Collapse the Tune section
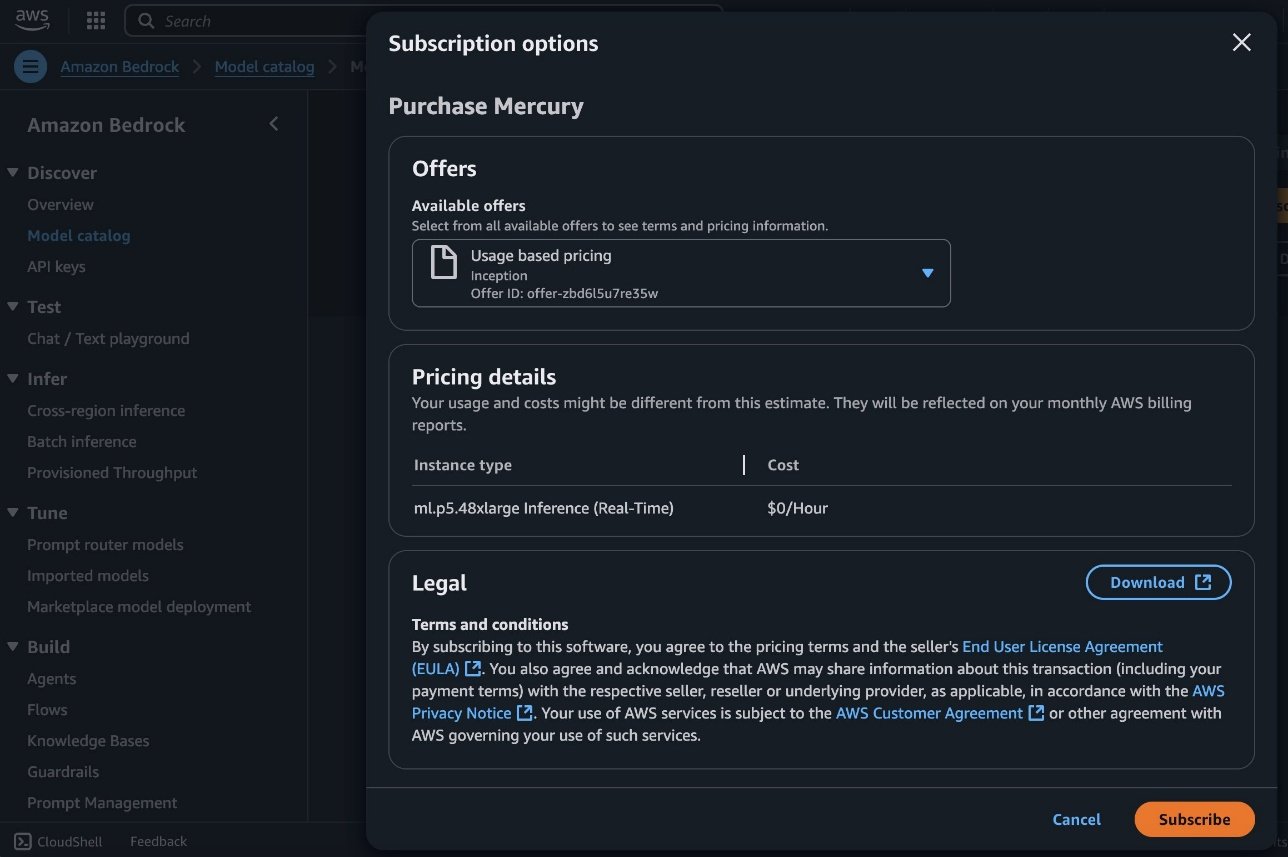Image resolution: width=1288 pixels, height=857 pixels. 13,512
